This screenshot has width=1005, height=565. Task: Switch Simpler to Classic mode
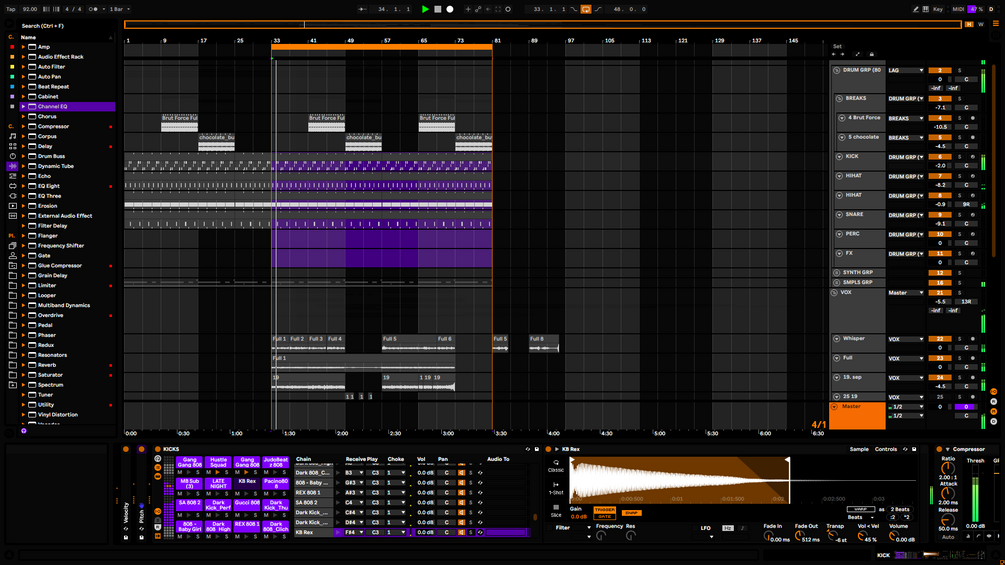556,466
